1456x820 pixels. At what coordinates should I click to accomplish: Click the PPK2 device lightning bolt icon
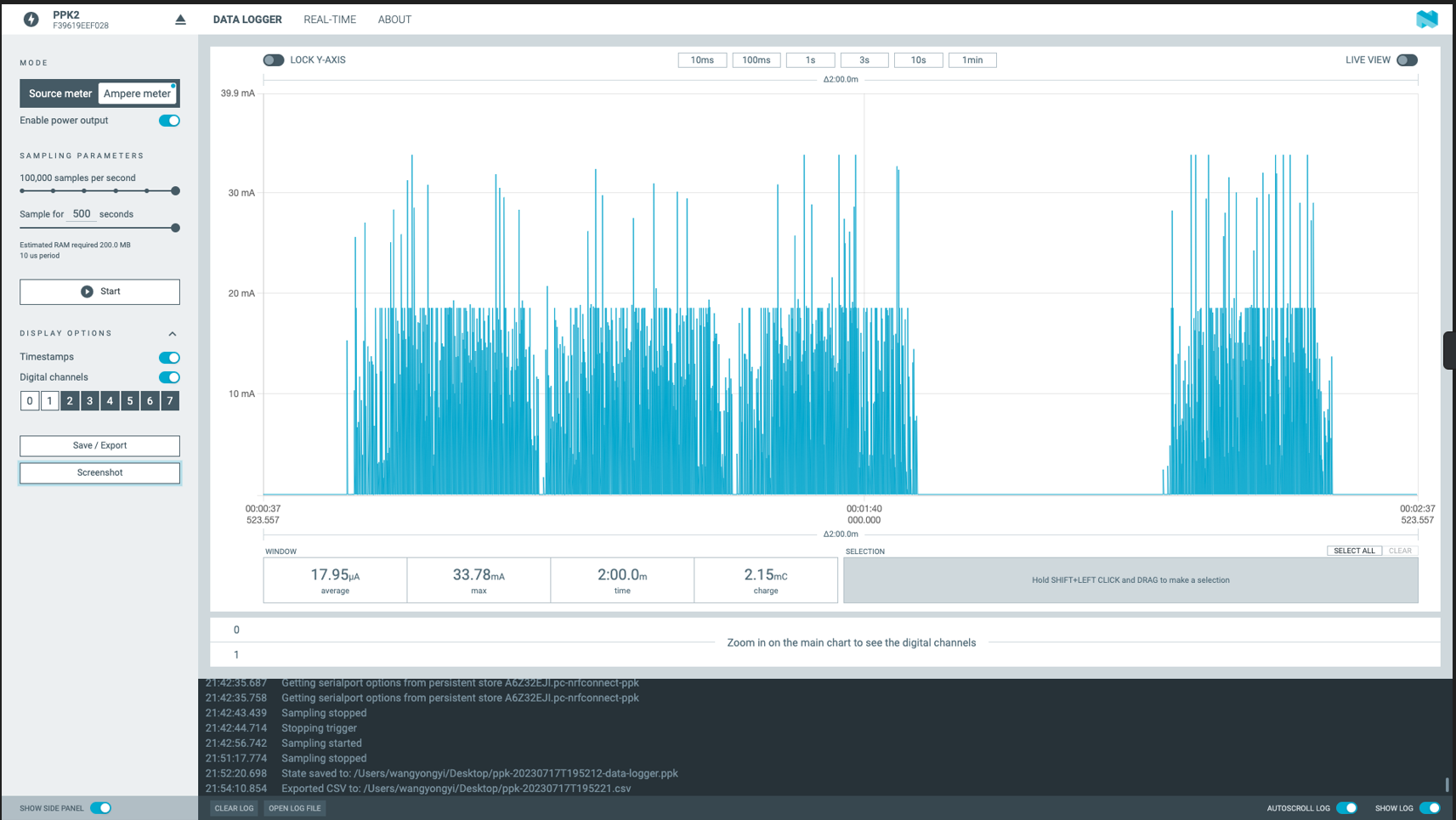31,20
